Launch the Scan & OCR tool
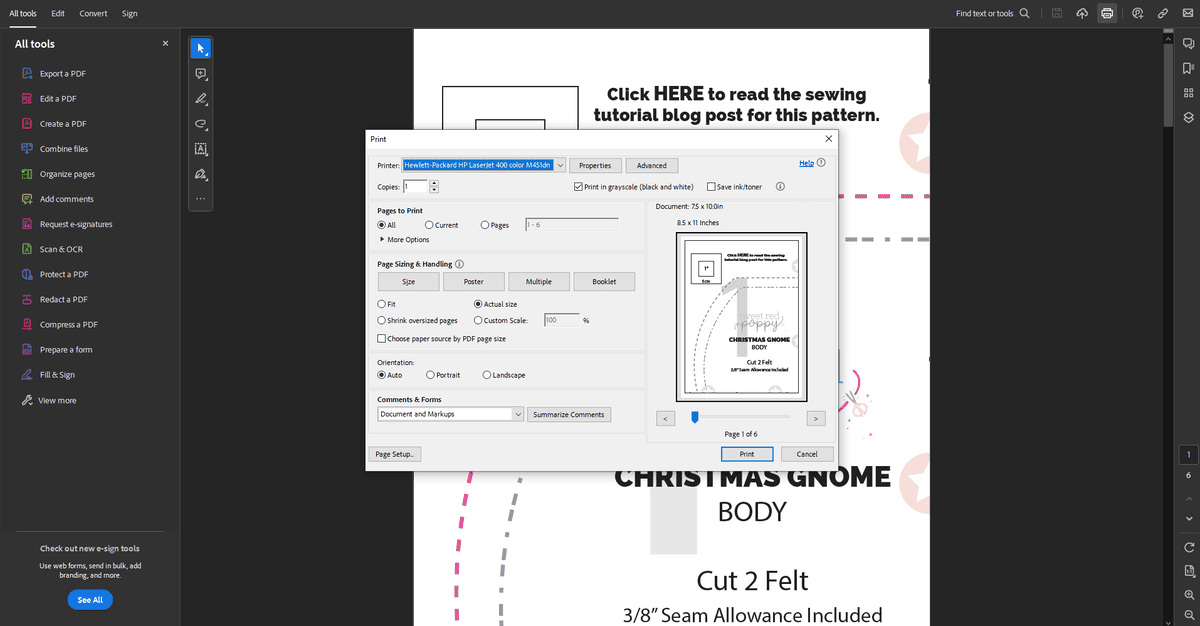 pyautogui.click(x=61, y=249)
